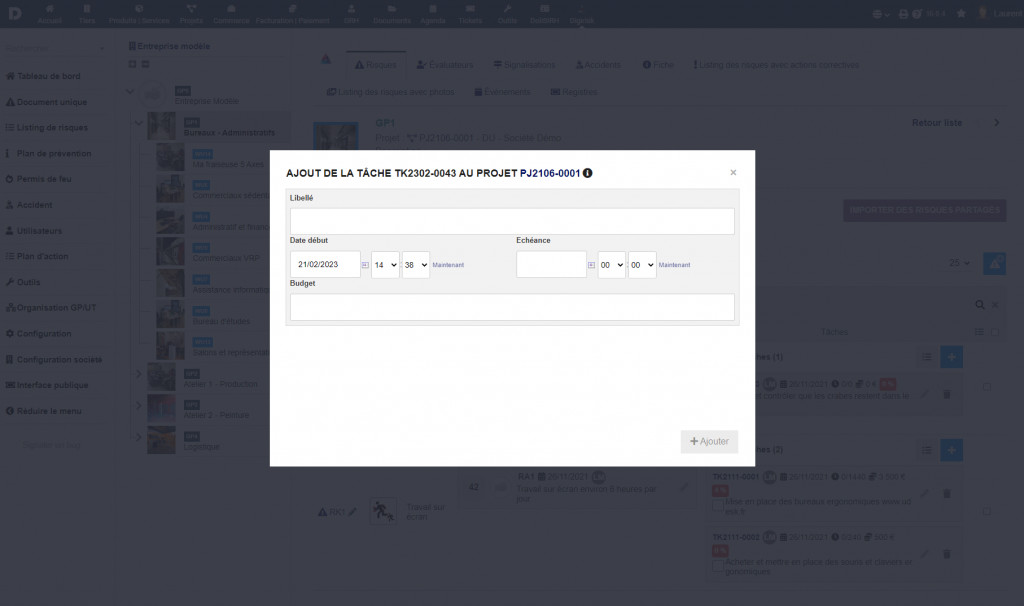This screenshot has width=1024, height=606.
Task: Click into the Libellé text field
Action: pyautogui.click(x=512, y=221)
